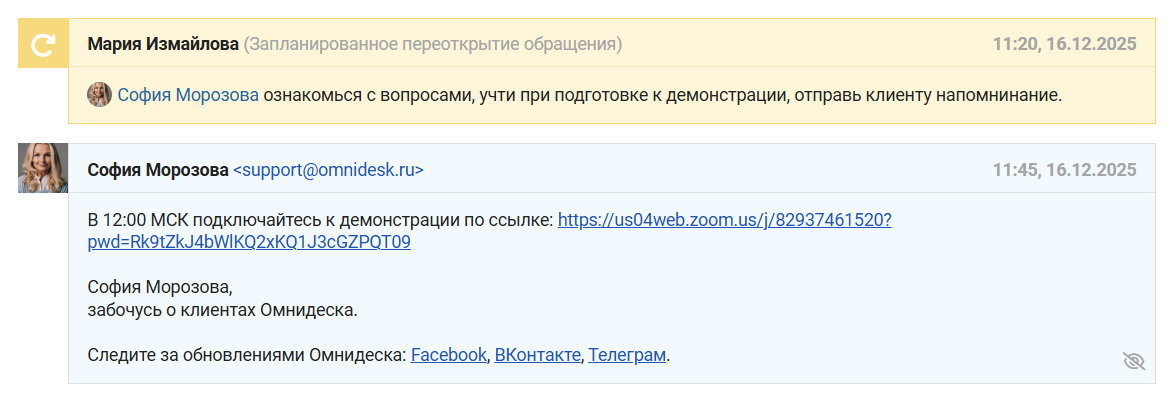Click the small avatar beside the София Морозова mention
The image size is (1174, 402).
click(x=99, y=95)
